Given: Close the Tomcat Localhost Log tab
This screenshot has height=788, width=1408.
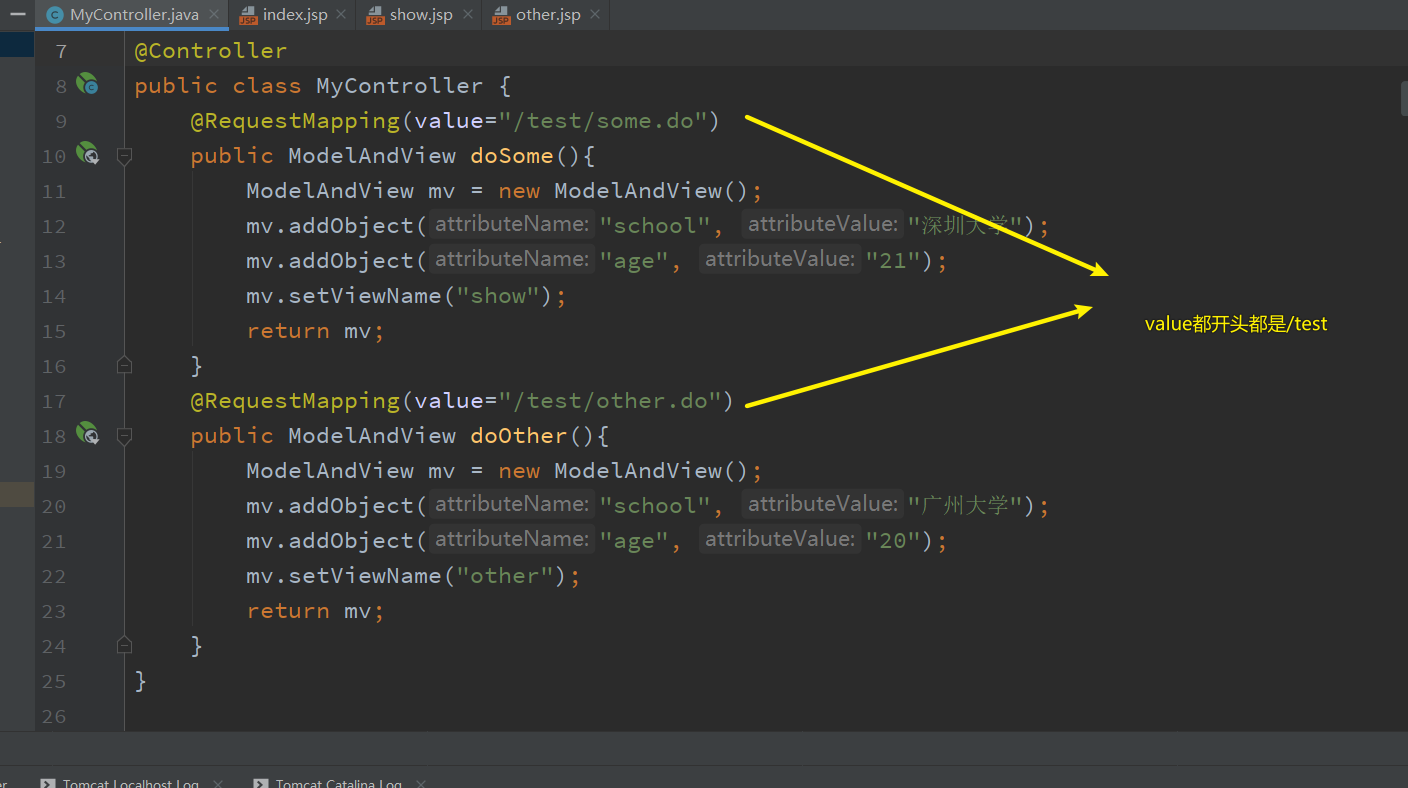Looking at the screenshot, I should [218, 784].
